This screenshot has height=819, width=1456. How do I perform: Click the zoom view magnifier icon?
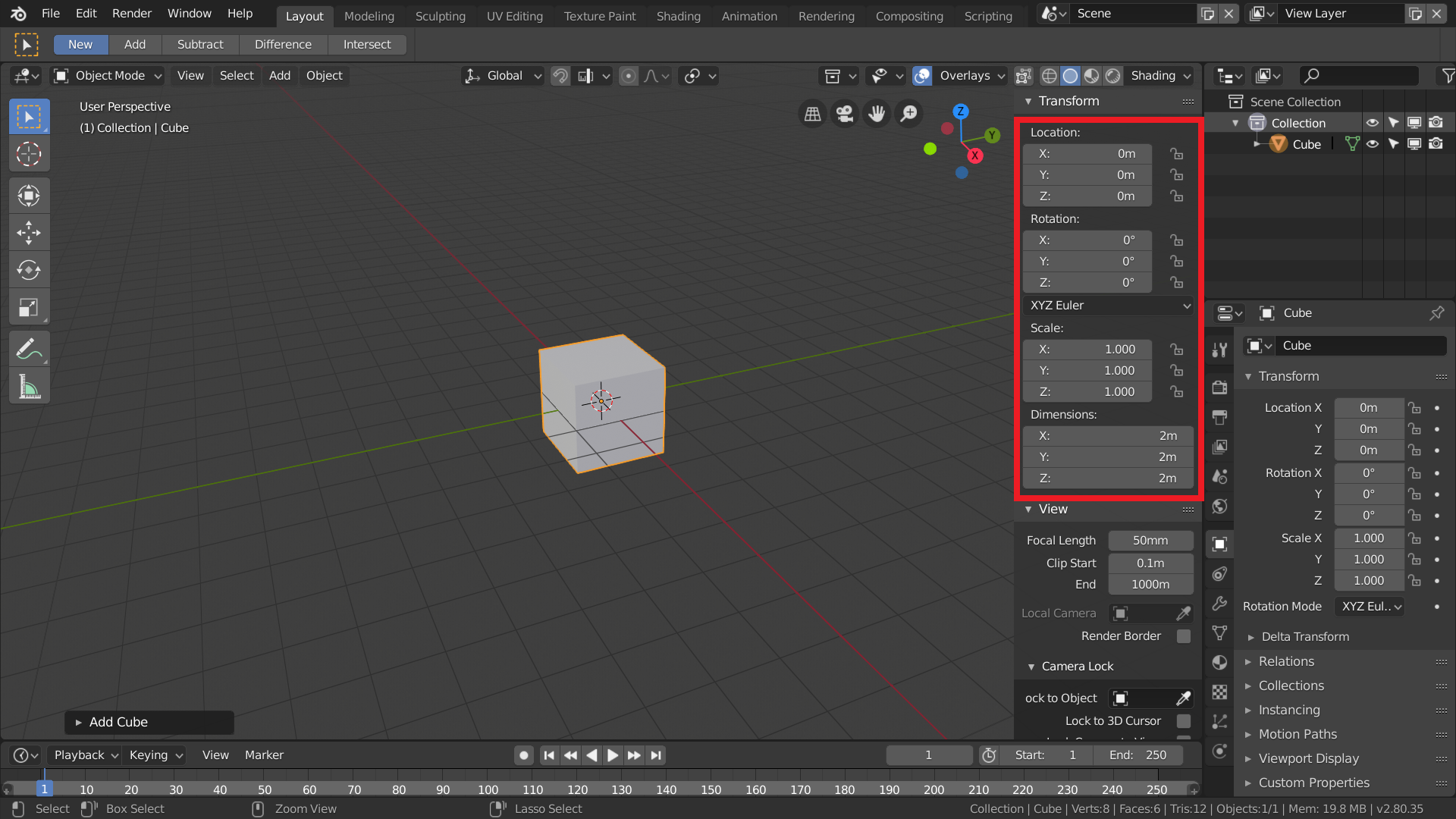908,114
